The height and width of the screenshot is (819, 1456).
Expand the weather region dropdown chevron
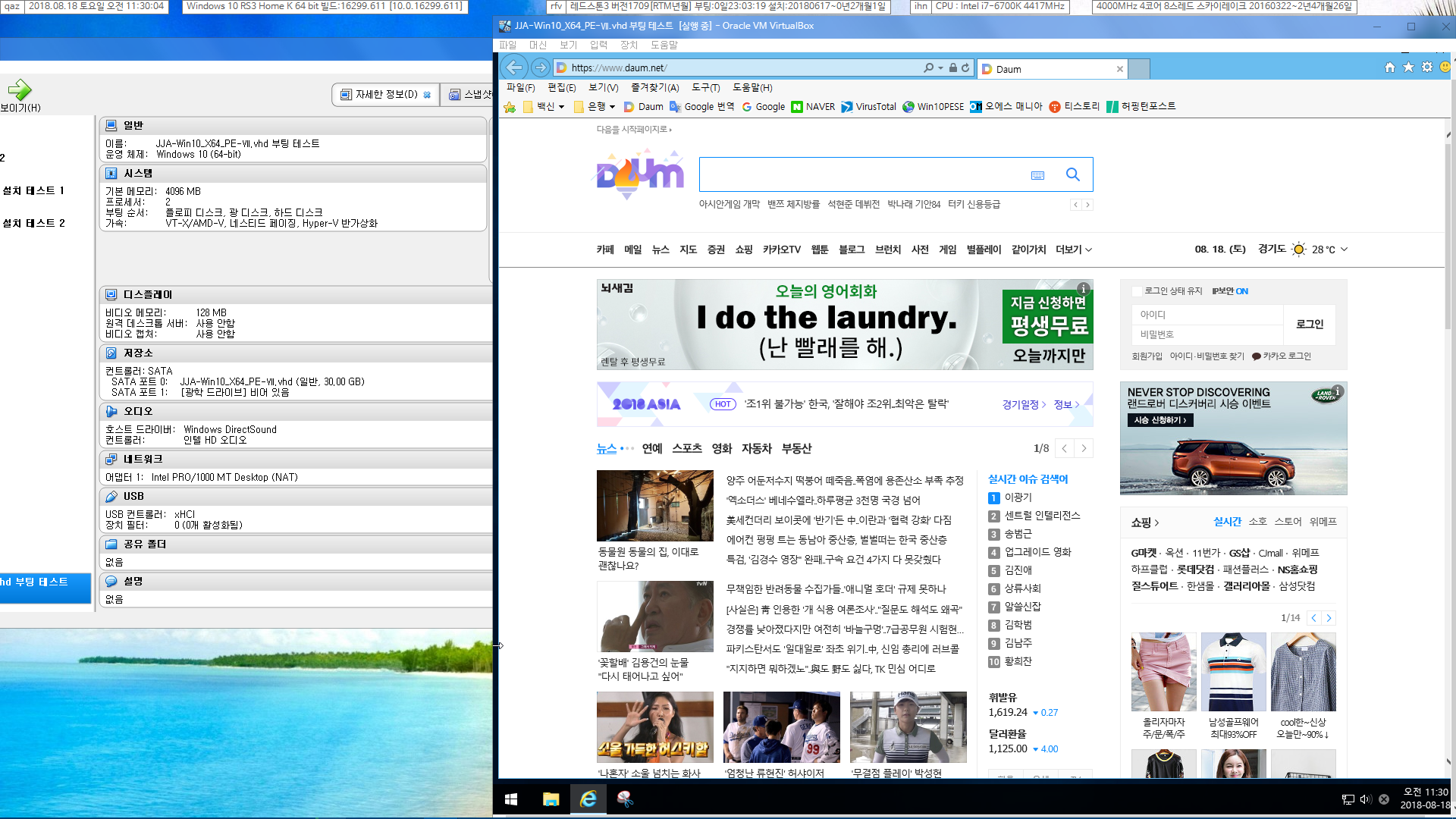point(1345,249)
